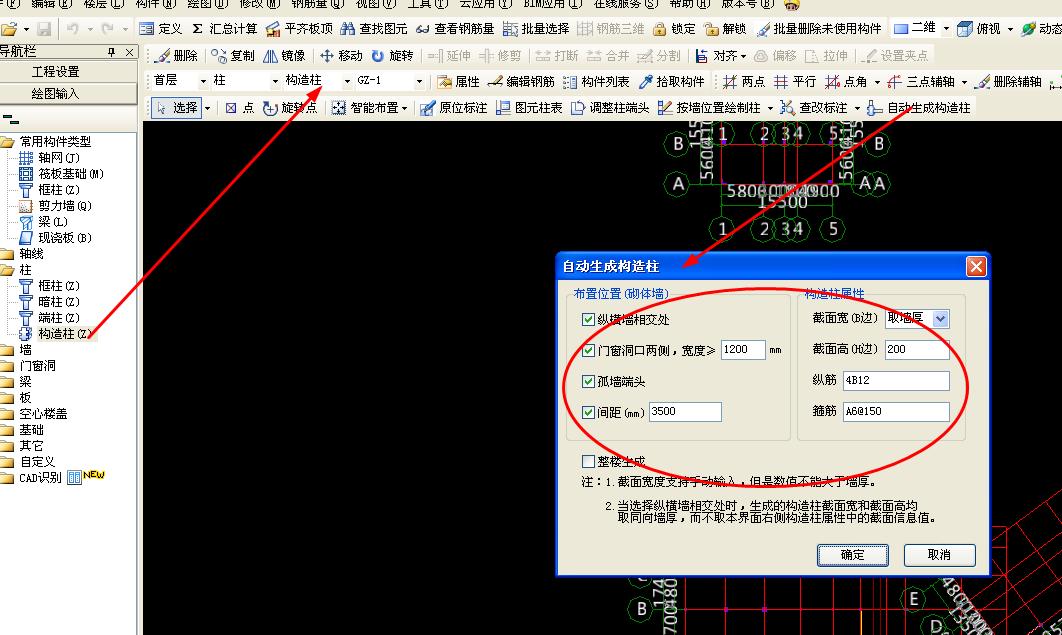Screen dimensions: 1062x635
Task: Click the 删除 delete tool
Action: 176,56
